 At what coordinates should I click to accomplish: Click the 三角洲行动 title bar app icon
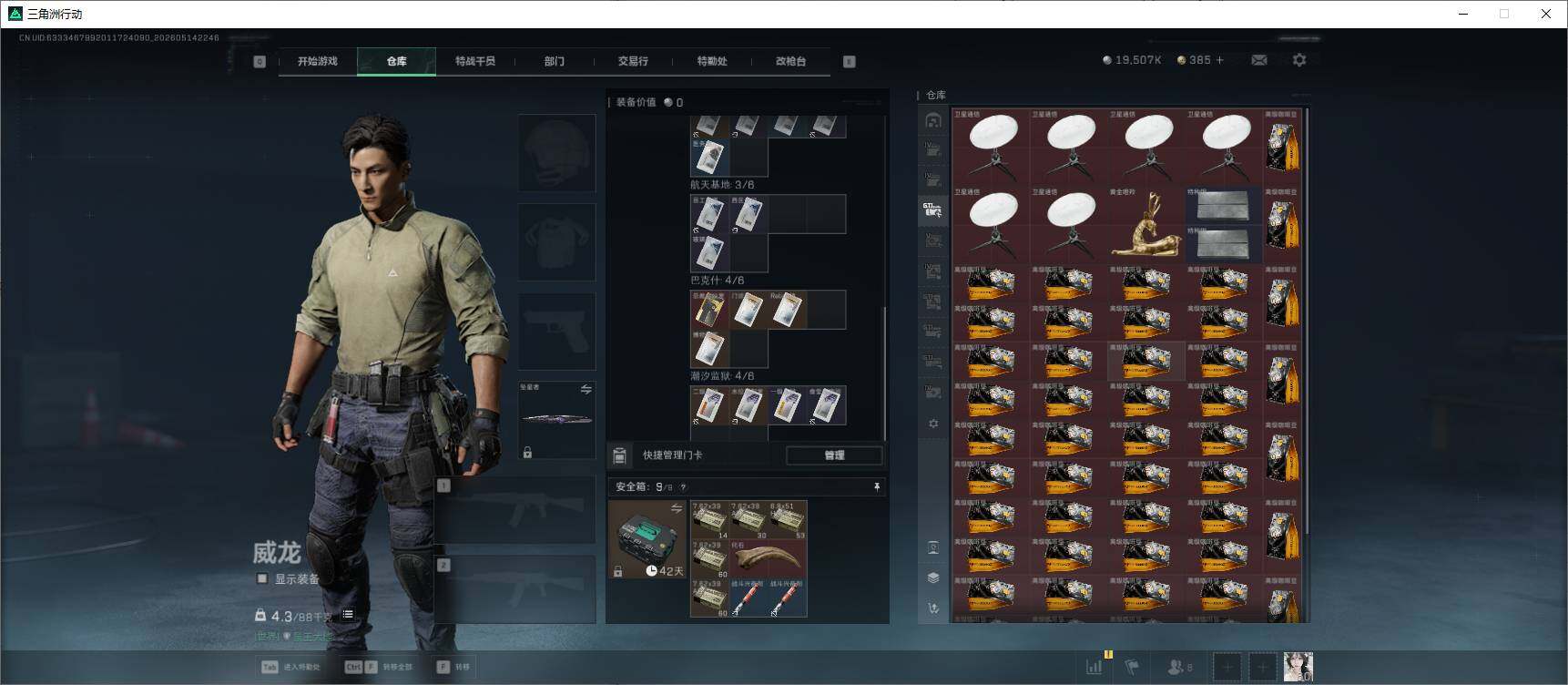coord(15,14)
